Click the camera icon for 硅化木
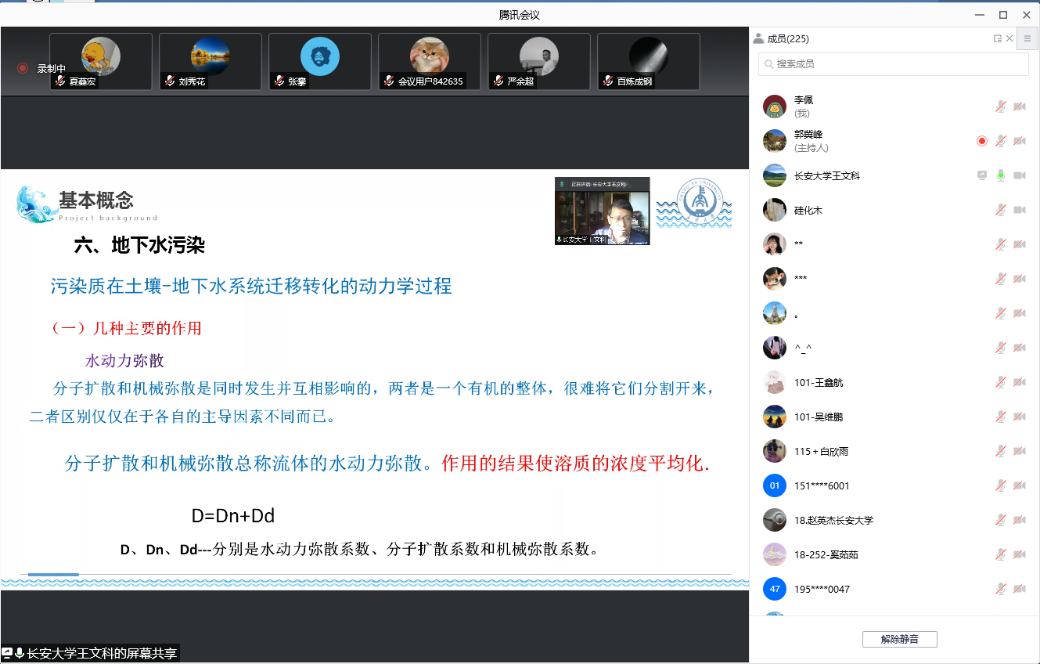Screen dimensions: 1040x664 click(x=1020, y=210)
